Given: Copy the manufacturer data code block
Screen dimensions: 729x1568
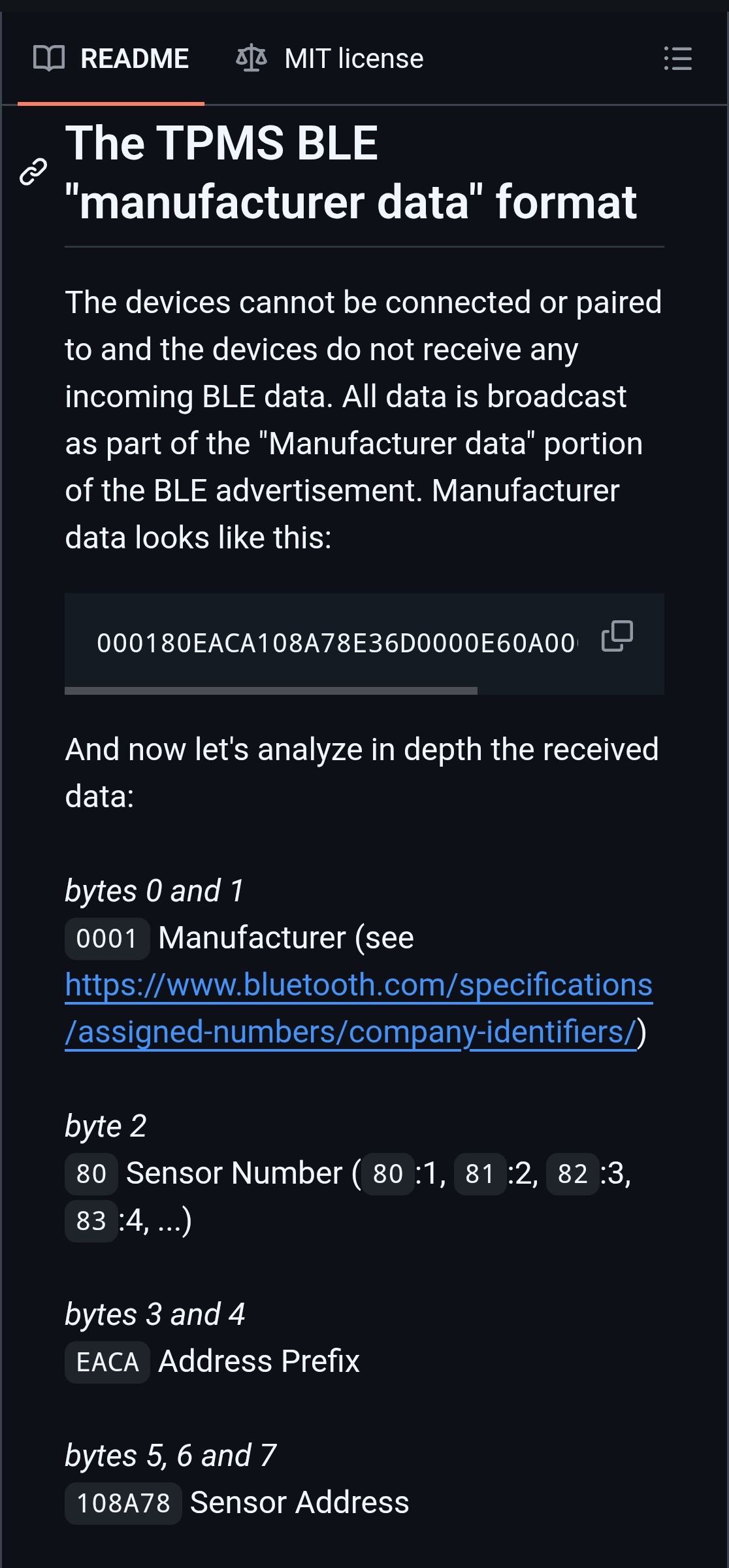Looking at the screenshot, I should (x=617, y=637).
